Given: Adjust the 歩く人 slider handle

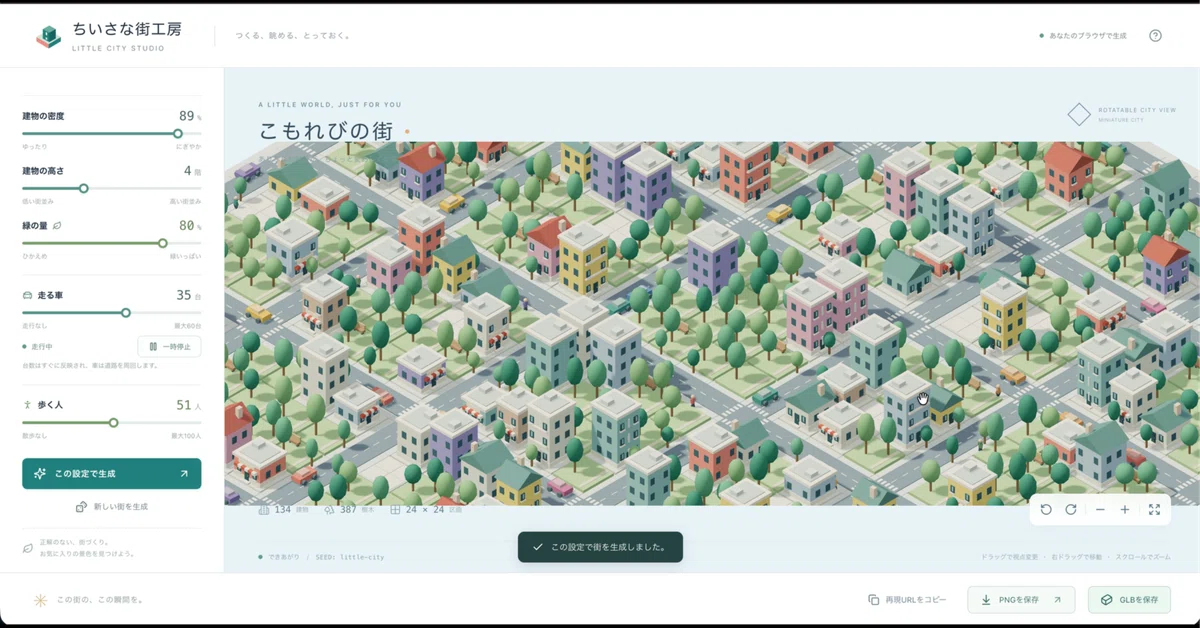Looking at the screenshot, I should [114, 422].
